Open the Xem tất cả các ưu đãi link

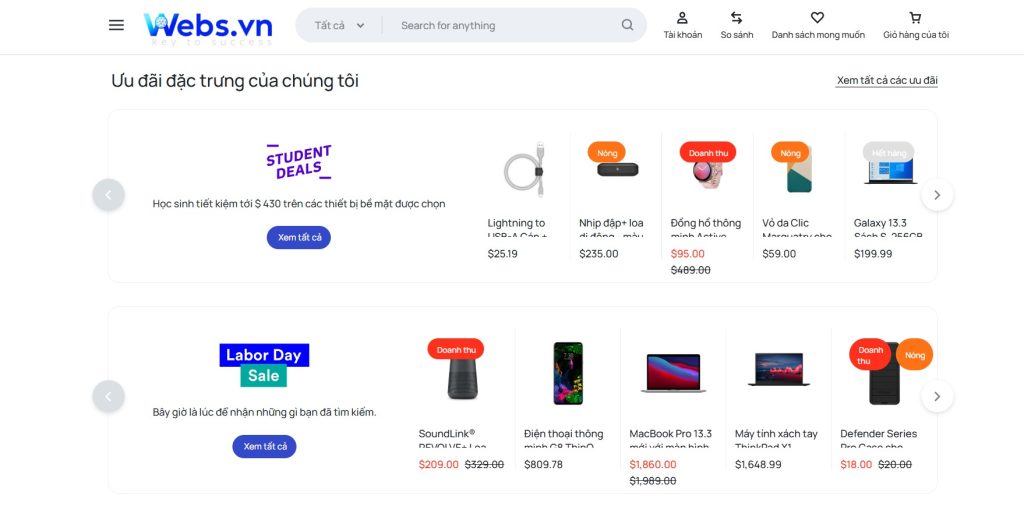point(886,80)
